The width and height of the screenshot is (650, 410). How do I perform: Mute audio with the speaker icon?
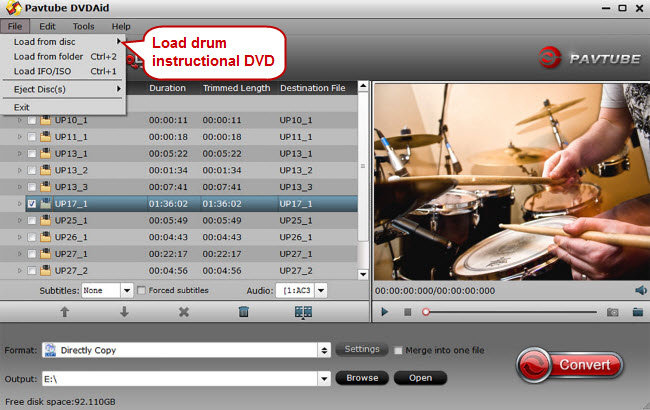point(640,290)
